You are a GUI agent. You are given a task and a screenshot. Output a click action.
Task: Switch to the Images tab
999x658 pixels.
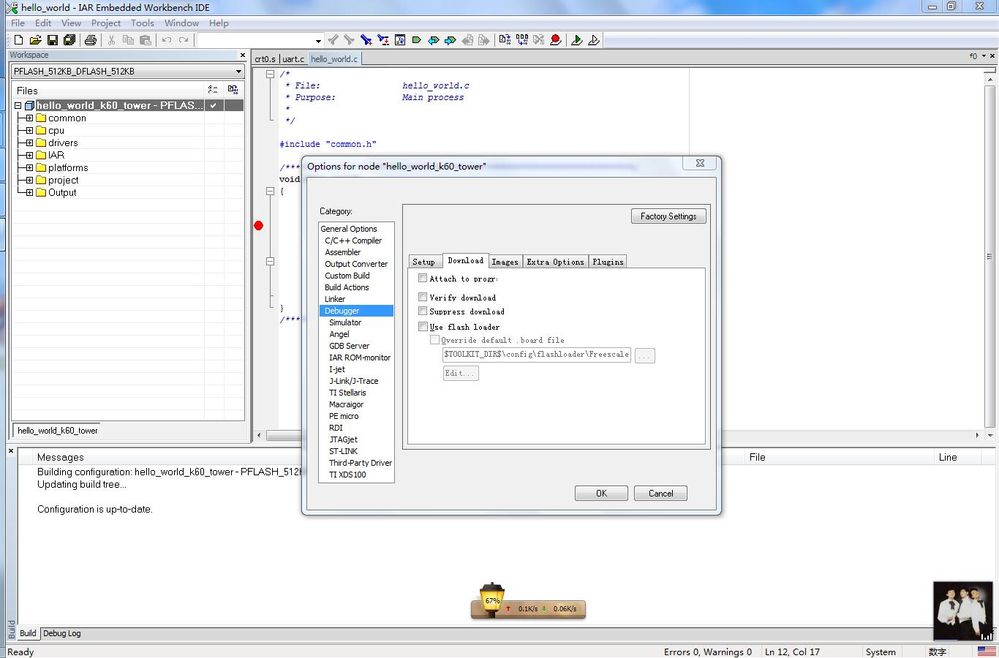coord(505,262)
